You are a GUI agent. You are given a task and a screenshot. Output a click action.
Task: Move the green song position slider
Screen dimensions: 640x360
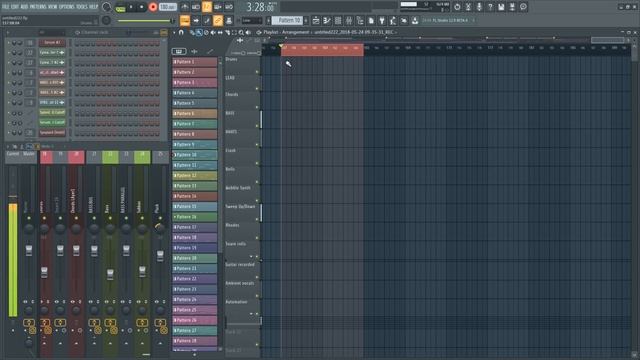coord(145,20)
